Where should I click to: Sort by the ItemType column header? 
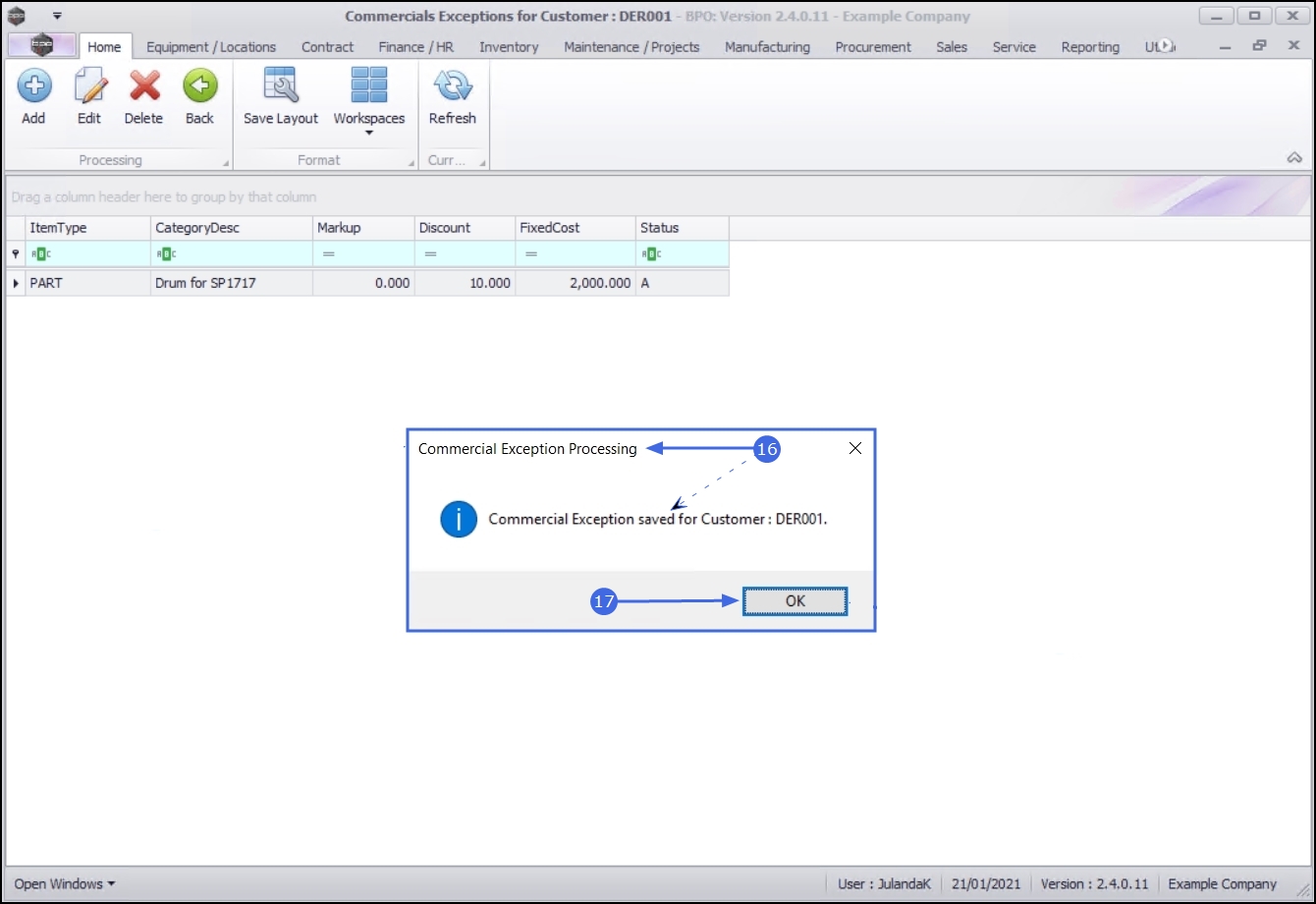tap(87, 227)
